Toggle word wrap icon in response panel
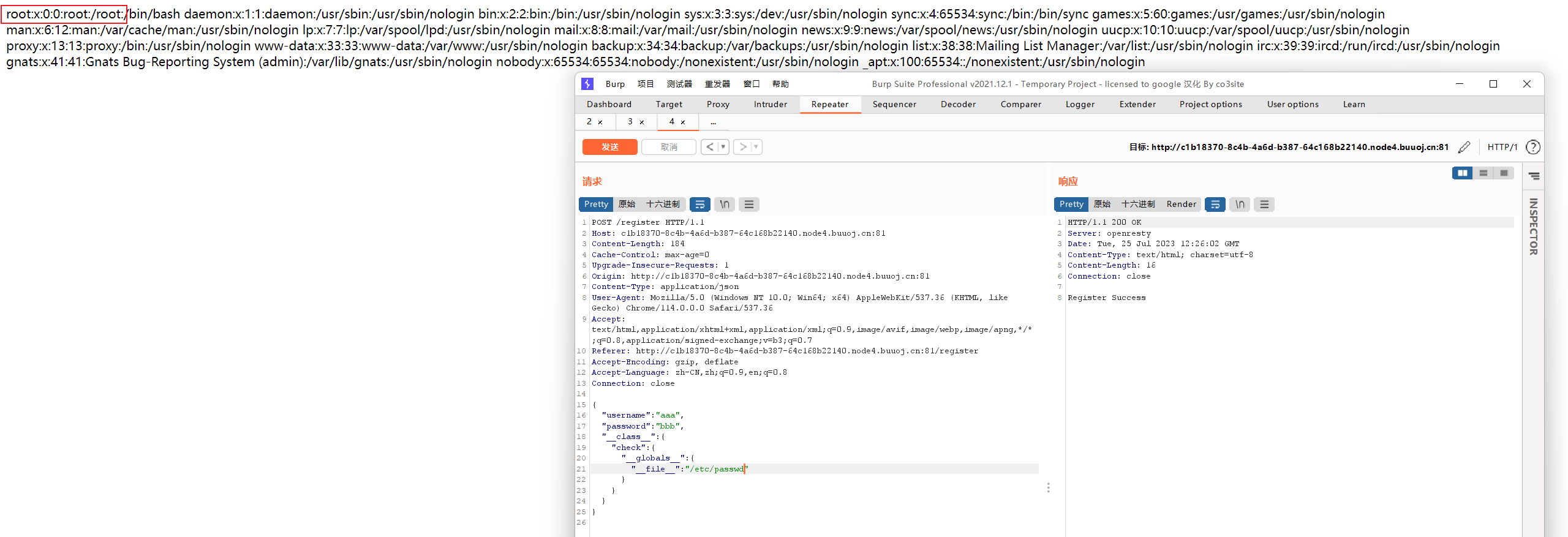This screenshot has height=537, width=1568. pos(1215,205)
